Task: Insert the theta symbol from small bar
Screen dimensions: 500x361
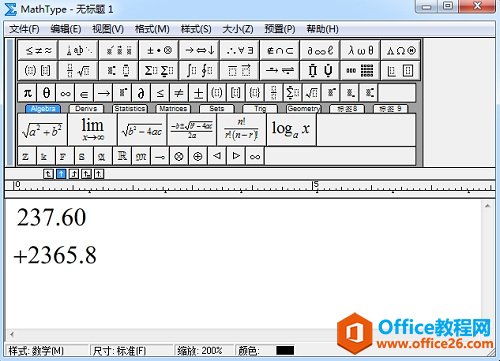Action: point(46,93)
